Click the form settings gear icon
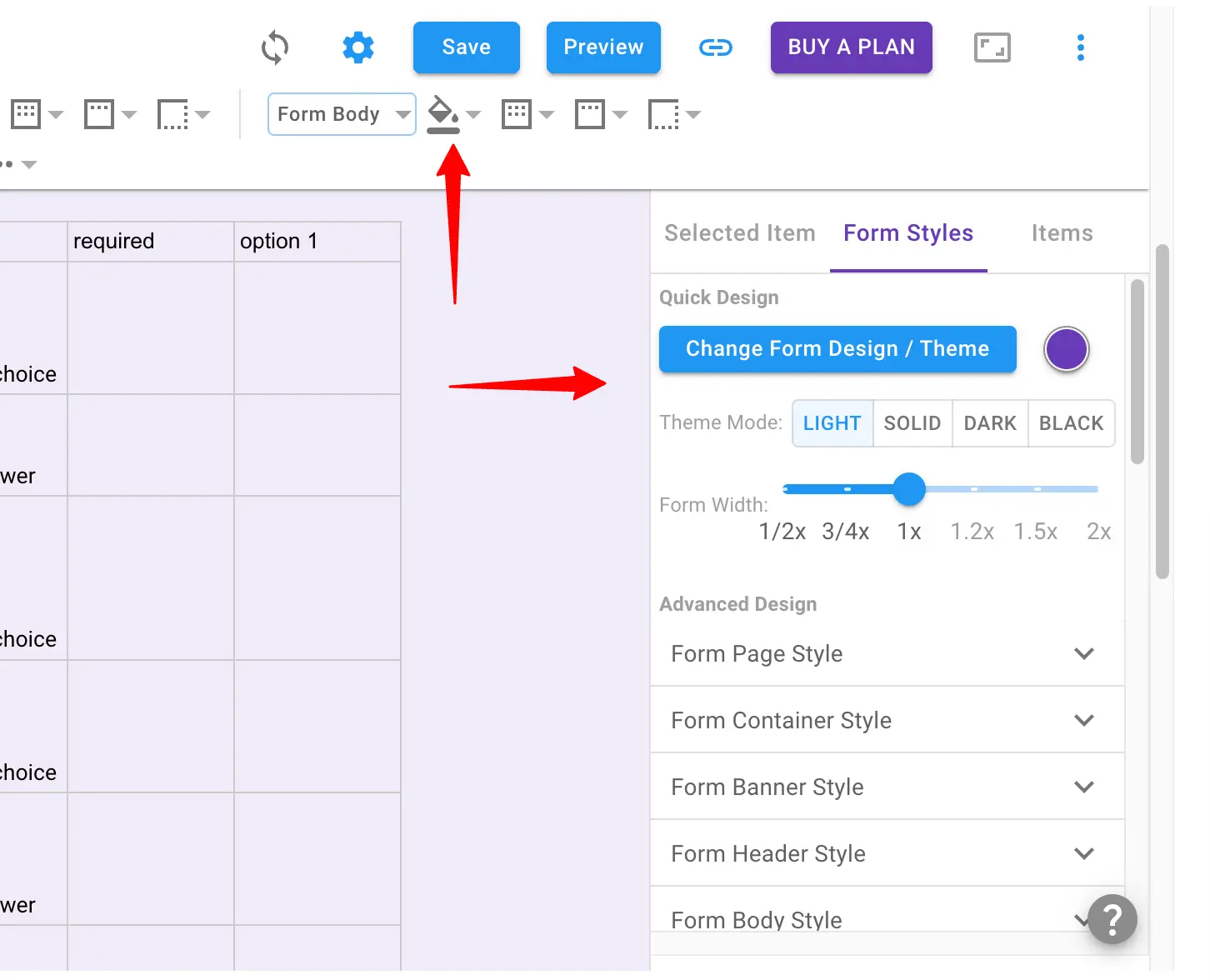This screenshot has height=980, width=1210. [358, 47]
